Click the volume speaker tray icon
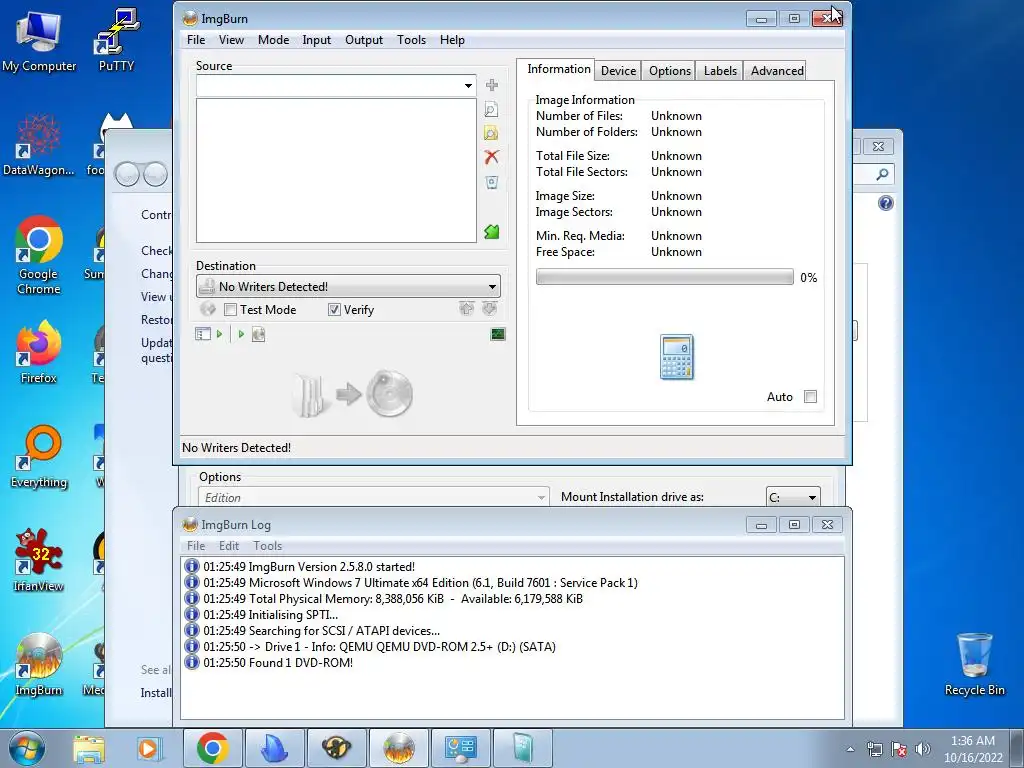Screen dimensions: 1024x768 coord(923,748)
